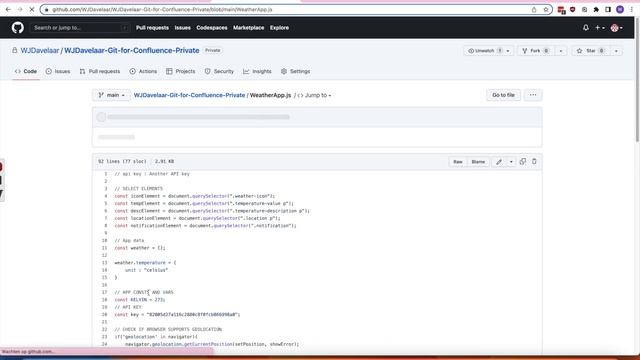Click the page vertical scrollbar
The width and height of the screenshot is (640, 360).
pos(637,81)
